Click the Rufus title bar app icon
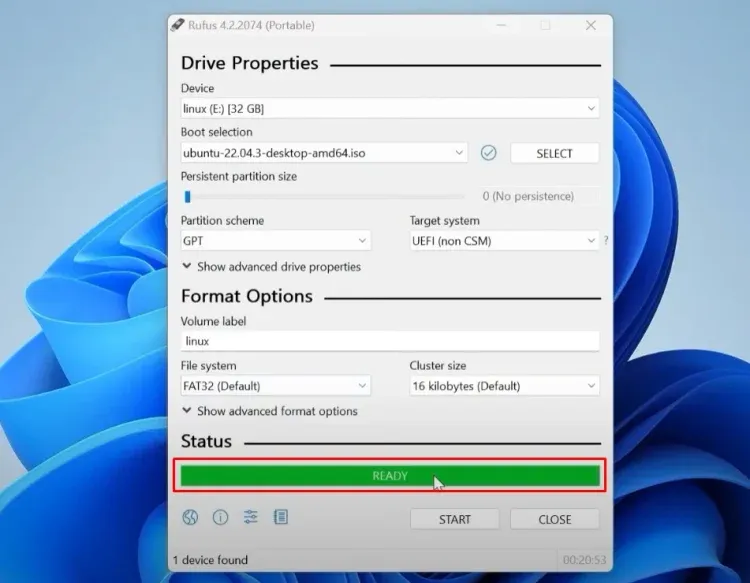Screen dimensions: 750x583 tap(177, 25)
